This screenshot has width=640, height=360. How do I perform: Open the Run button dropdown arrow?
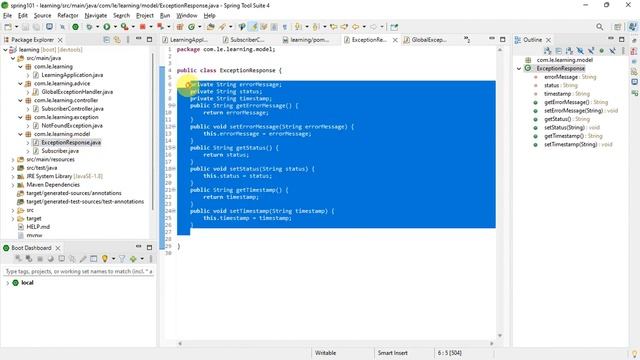click(x=115, y=27)
